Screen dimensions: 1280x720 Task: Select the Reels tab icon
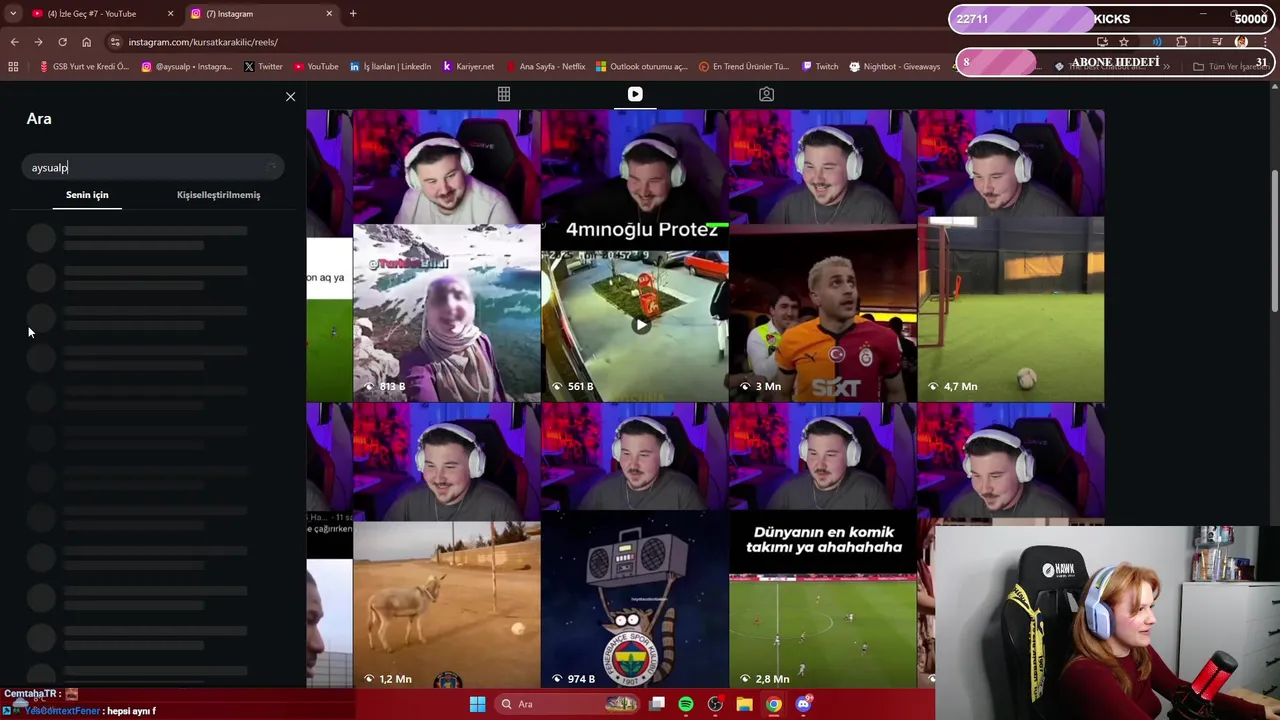635,94
